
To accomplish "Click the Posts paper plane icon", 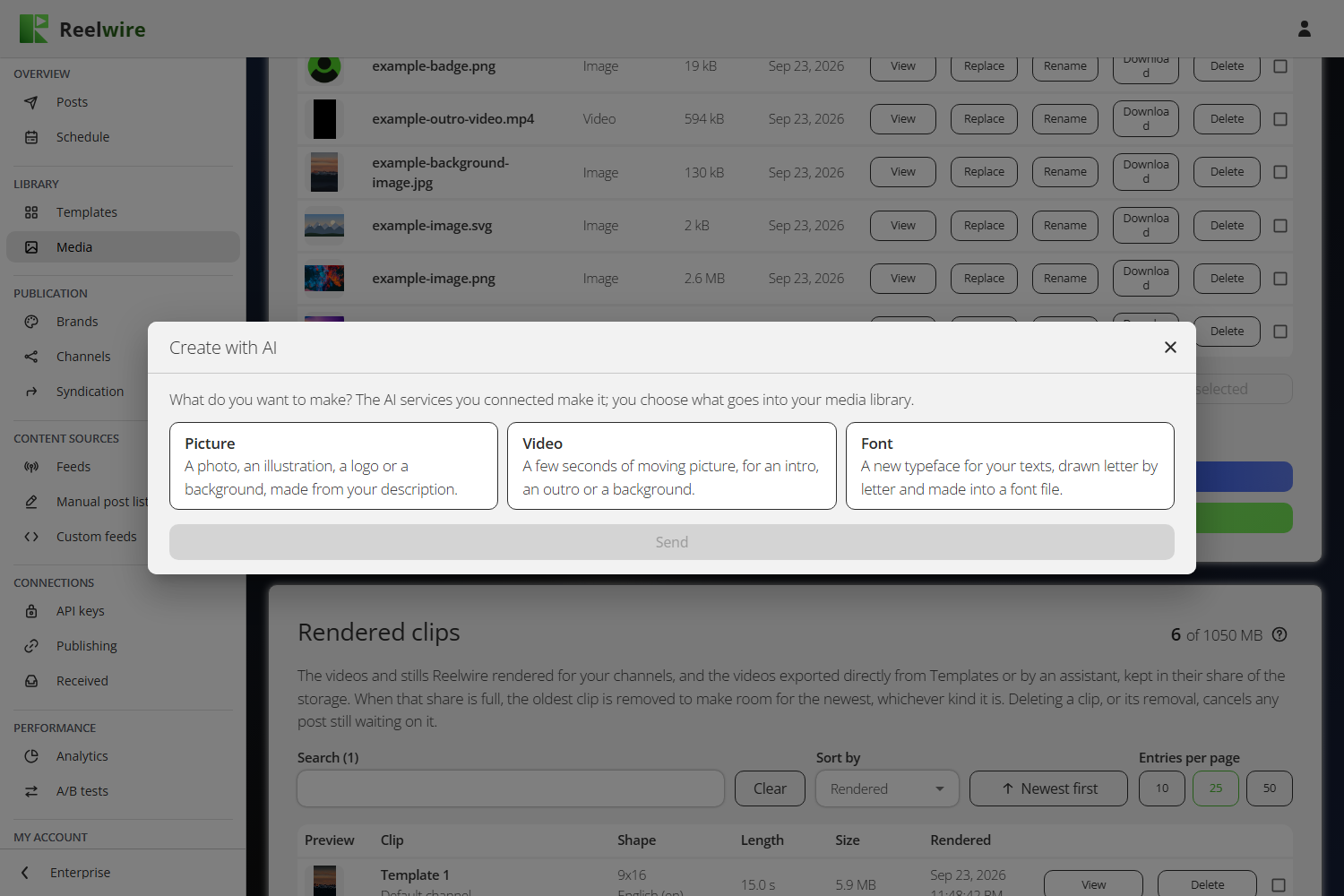I will pos(31,102).
